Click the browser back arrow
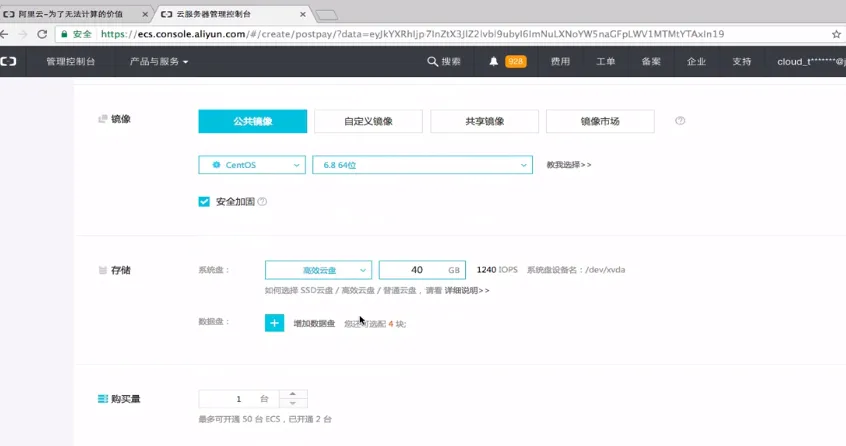The image size is (846, 446). 4,34
